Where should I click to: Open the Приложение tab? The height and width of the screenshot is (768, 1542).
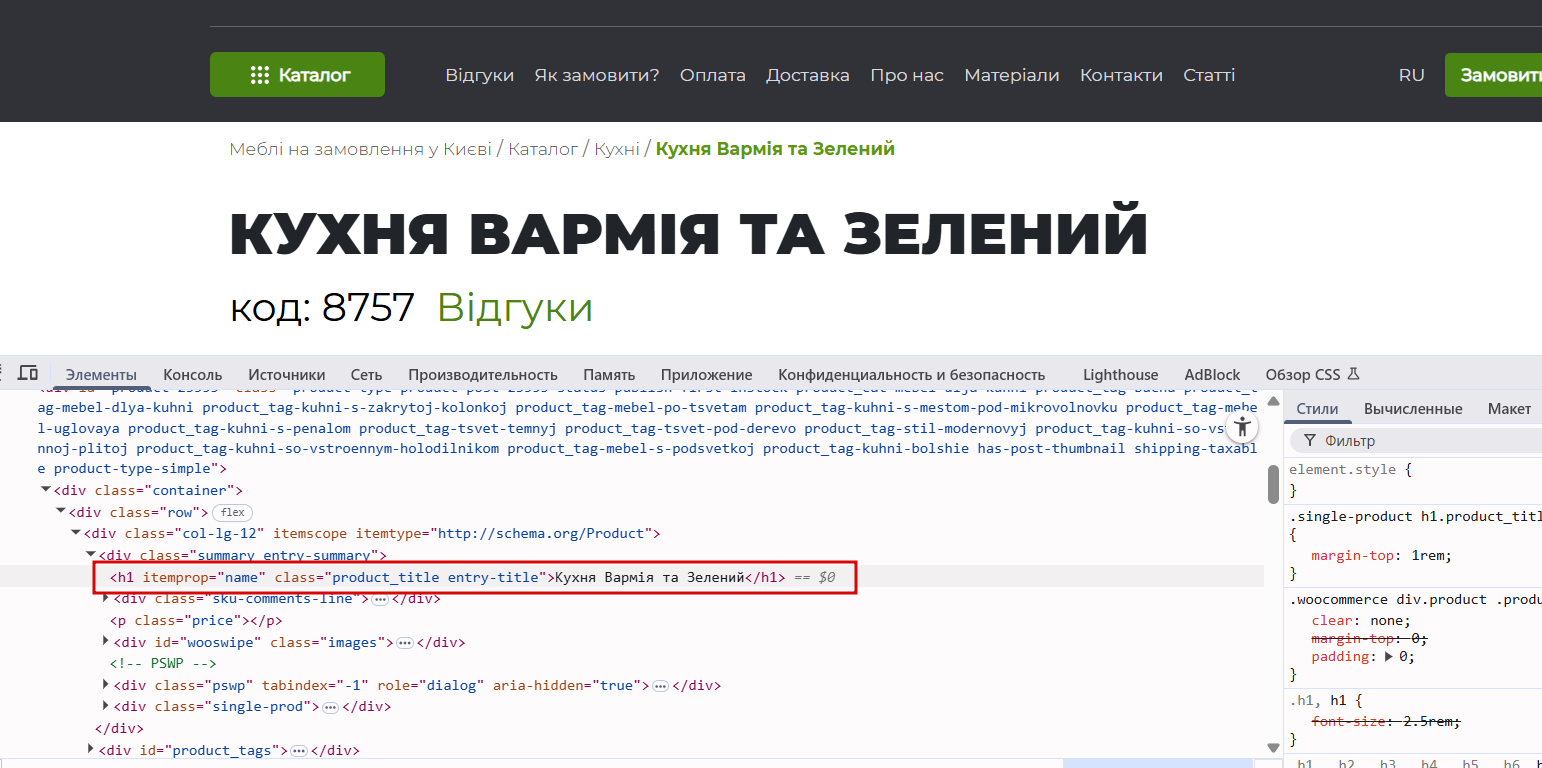click(706, 375)
